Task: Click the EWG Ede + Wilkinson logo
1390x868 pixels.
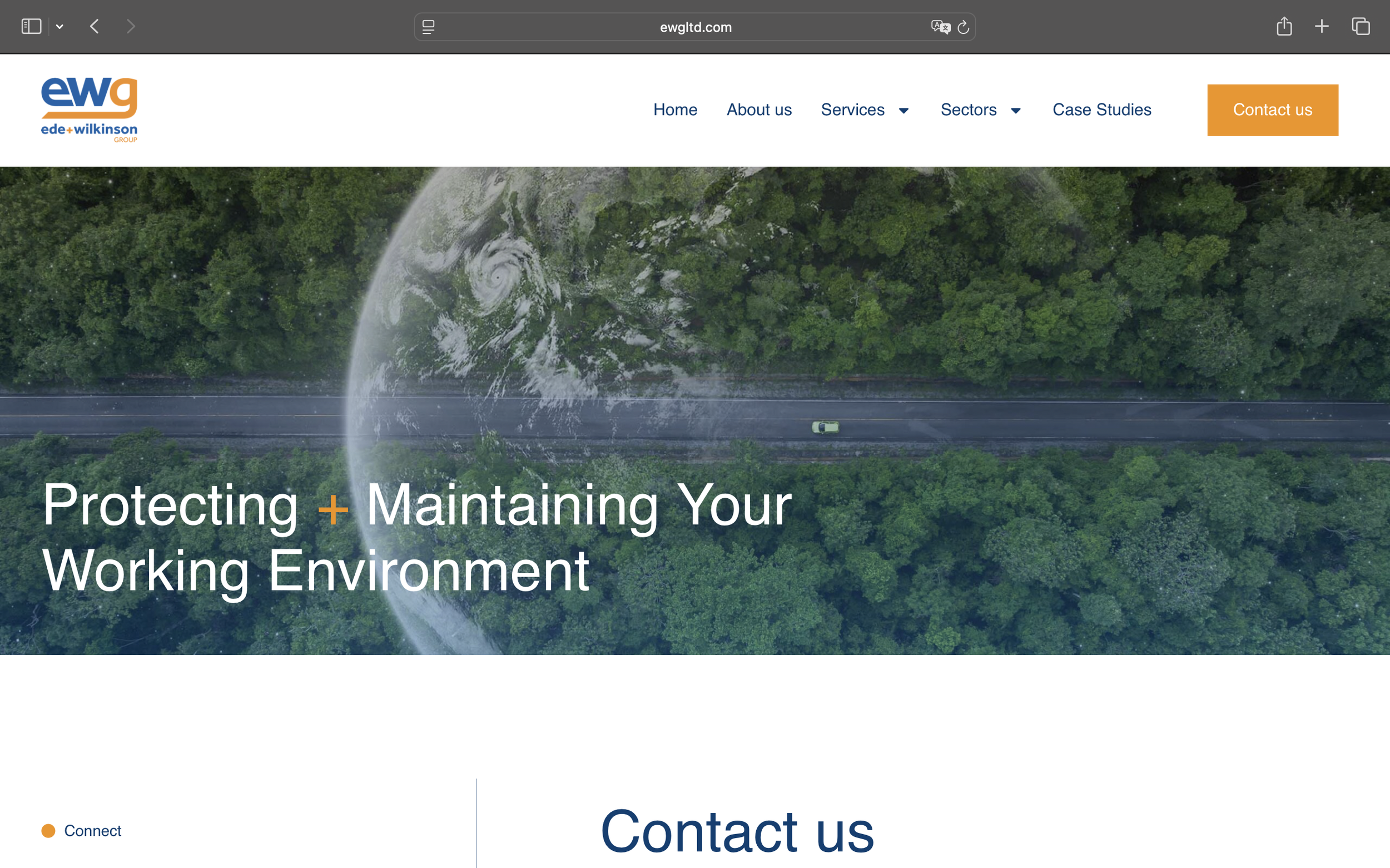Action: click(90, 110)
